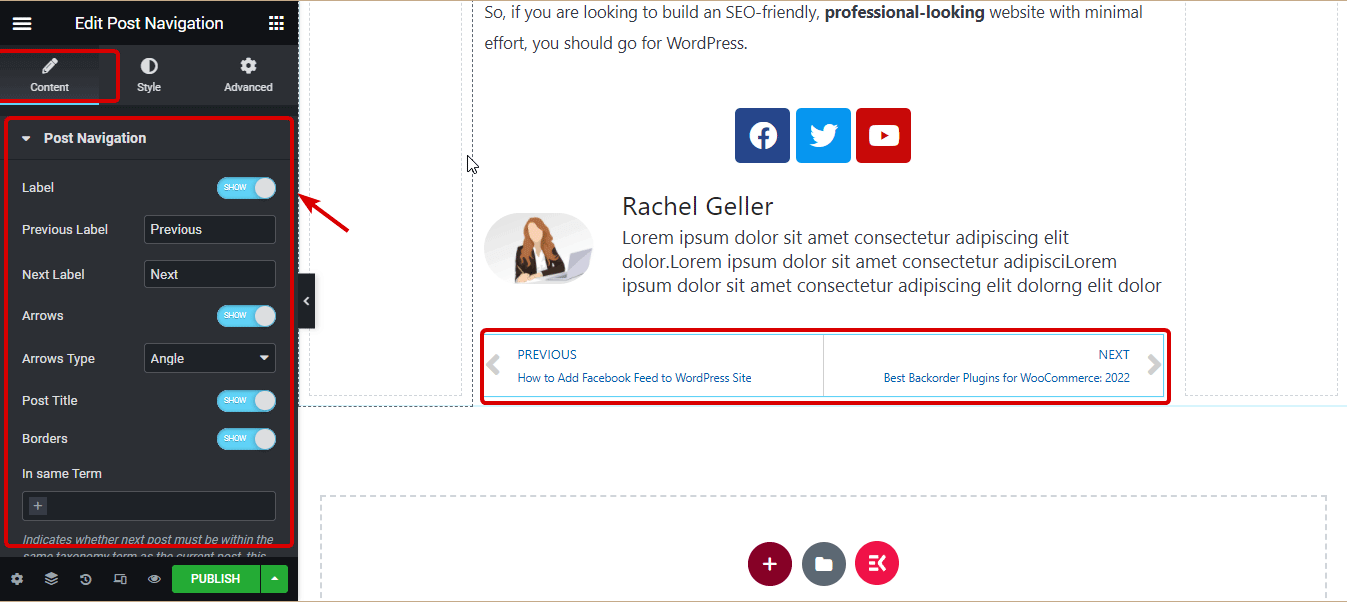
Task: Click the pink ElementsKit library button
Action: pos(877,564)
